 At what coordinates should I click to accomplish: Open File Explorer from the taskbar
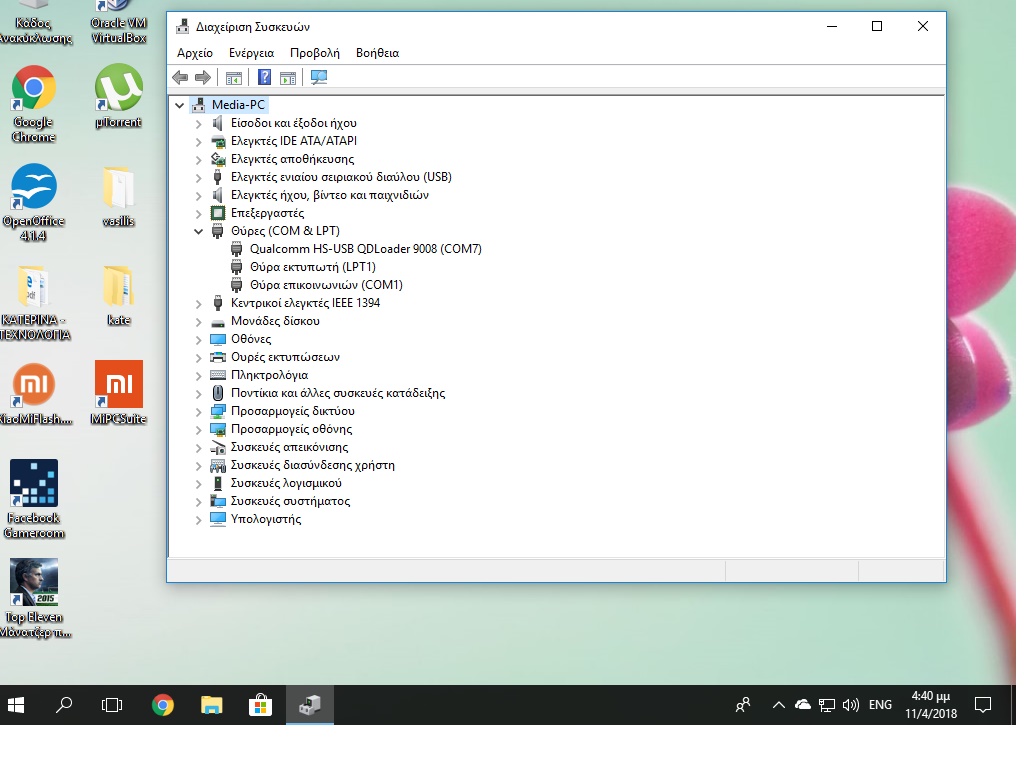coord(211,705)
